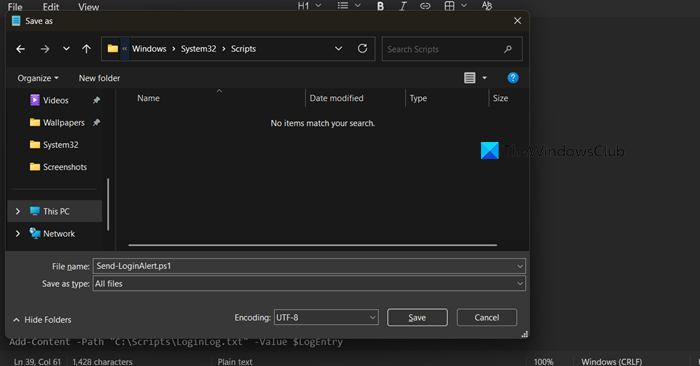Click Plain text in status bar
This screenshot has height=366, width=700.
point(235,362)
